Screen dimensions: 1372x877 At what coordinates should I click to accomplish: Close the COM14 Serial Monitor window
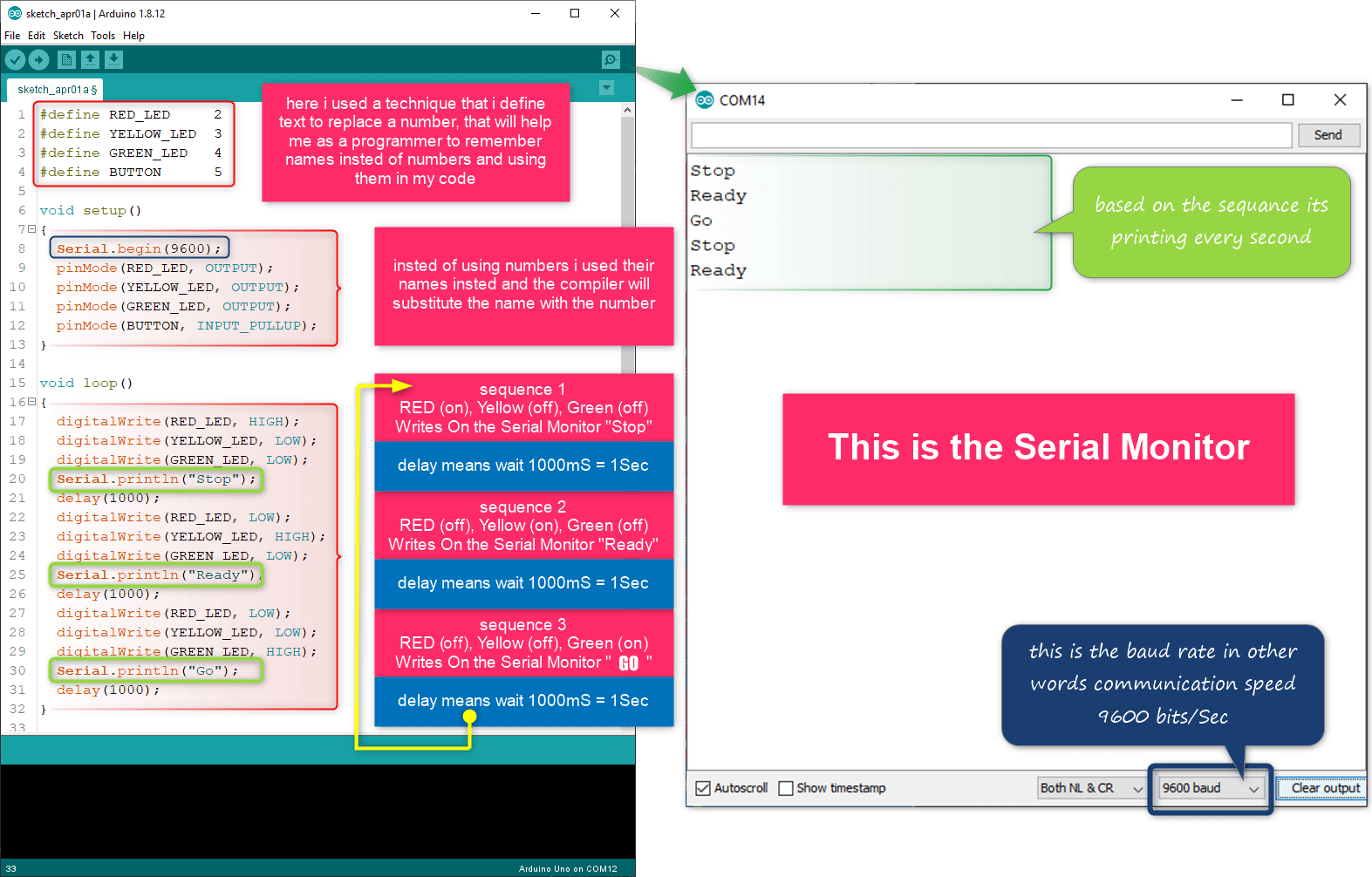1340,100
